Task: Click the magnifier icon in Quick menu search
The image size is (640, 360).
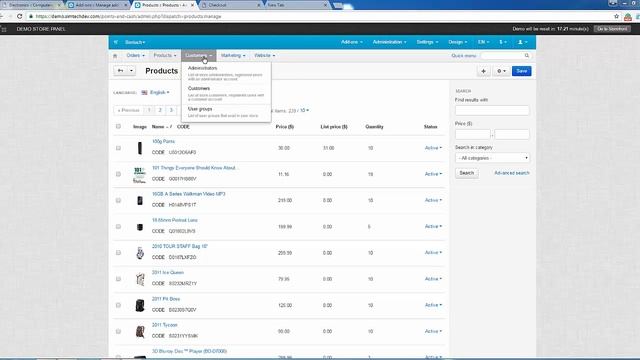Action: [x=527, y=56]
